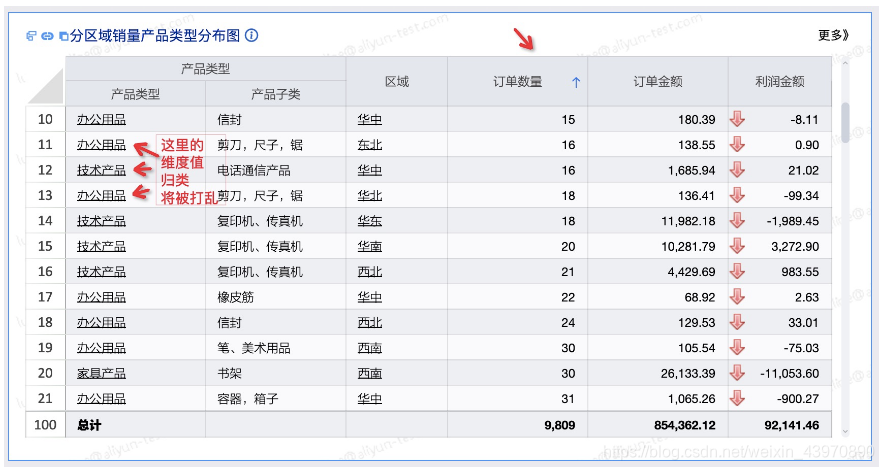Image resolution: width=884 pixels, height=470 pixels.
Task: Click the red down arrow in row 18
Action: coord(737,322)
